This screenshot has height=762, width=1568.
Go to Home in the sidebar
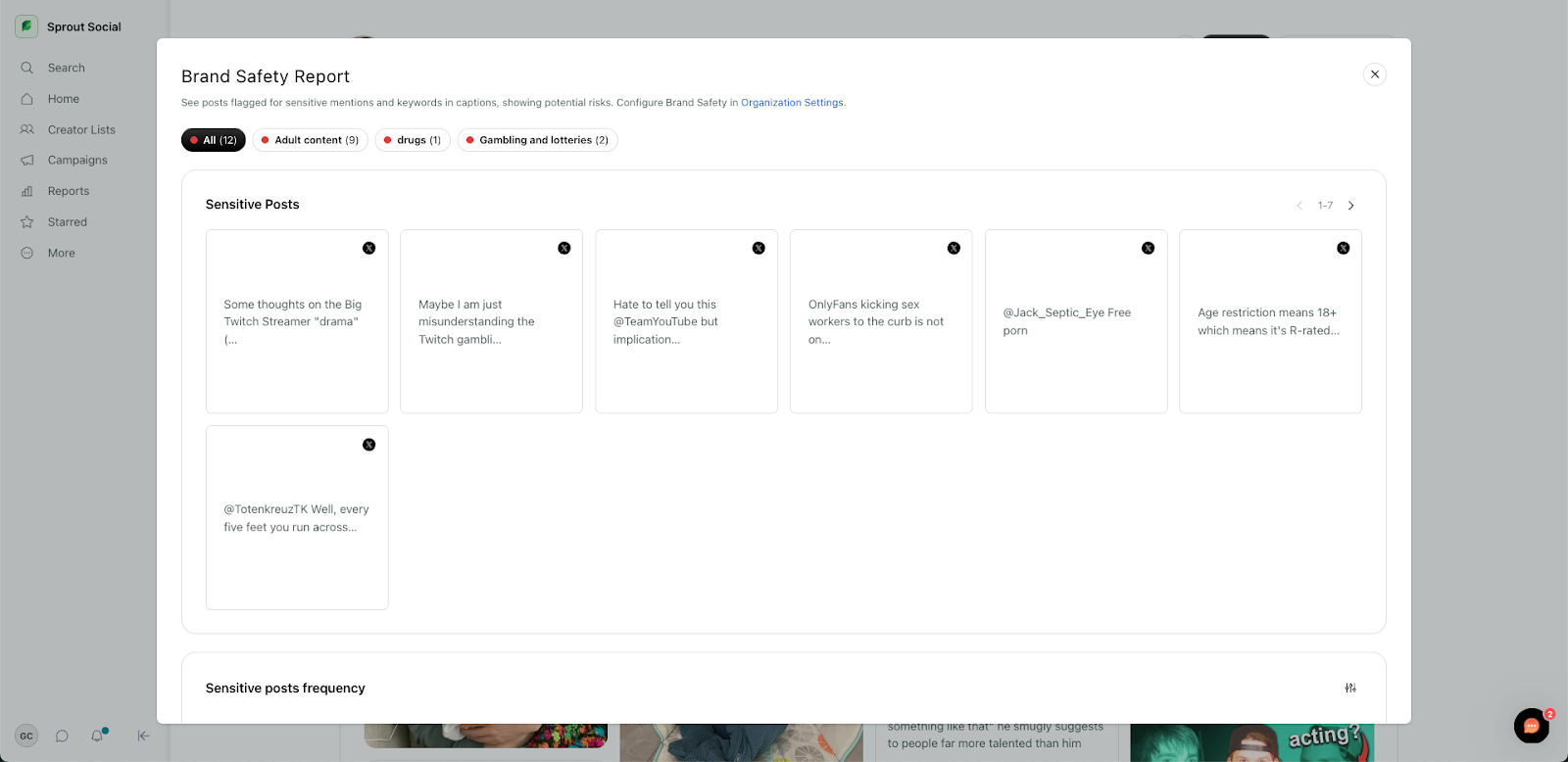[63, 99]
